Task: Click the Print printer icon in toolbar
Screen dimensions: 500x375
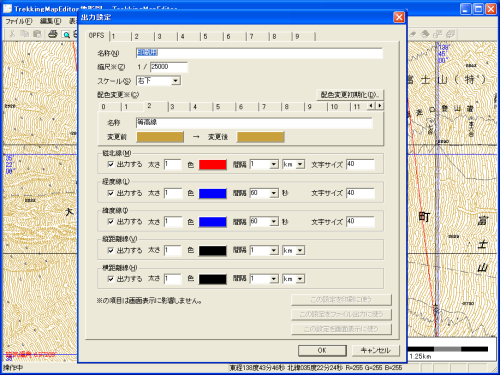Action: (x=53, y=34)
